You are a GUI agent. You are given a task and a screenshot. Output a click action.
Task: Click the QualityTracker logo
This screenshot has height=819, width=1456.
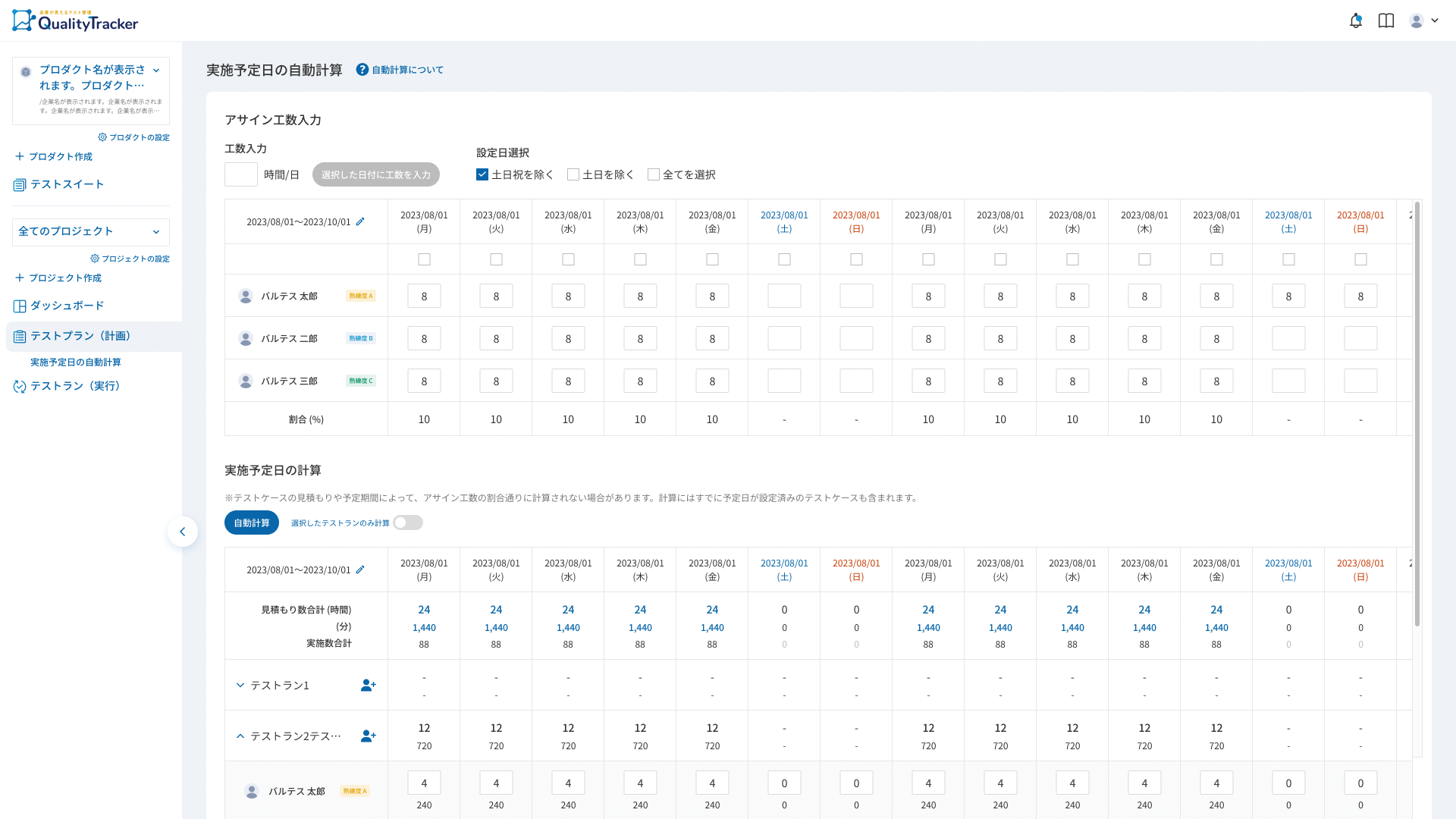[75, 20]
